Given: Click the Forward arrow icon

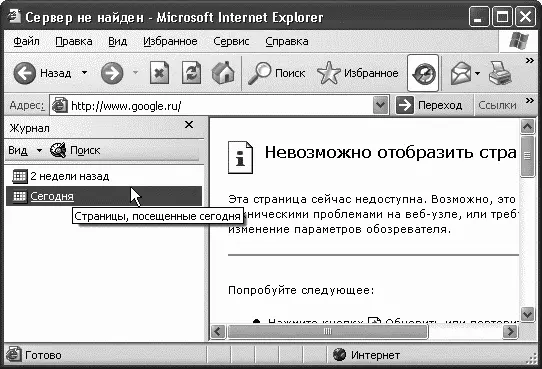Looking at the screenshot, I should [x=112, y=73].
